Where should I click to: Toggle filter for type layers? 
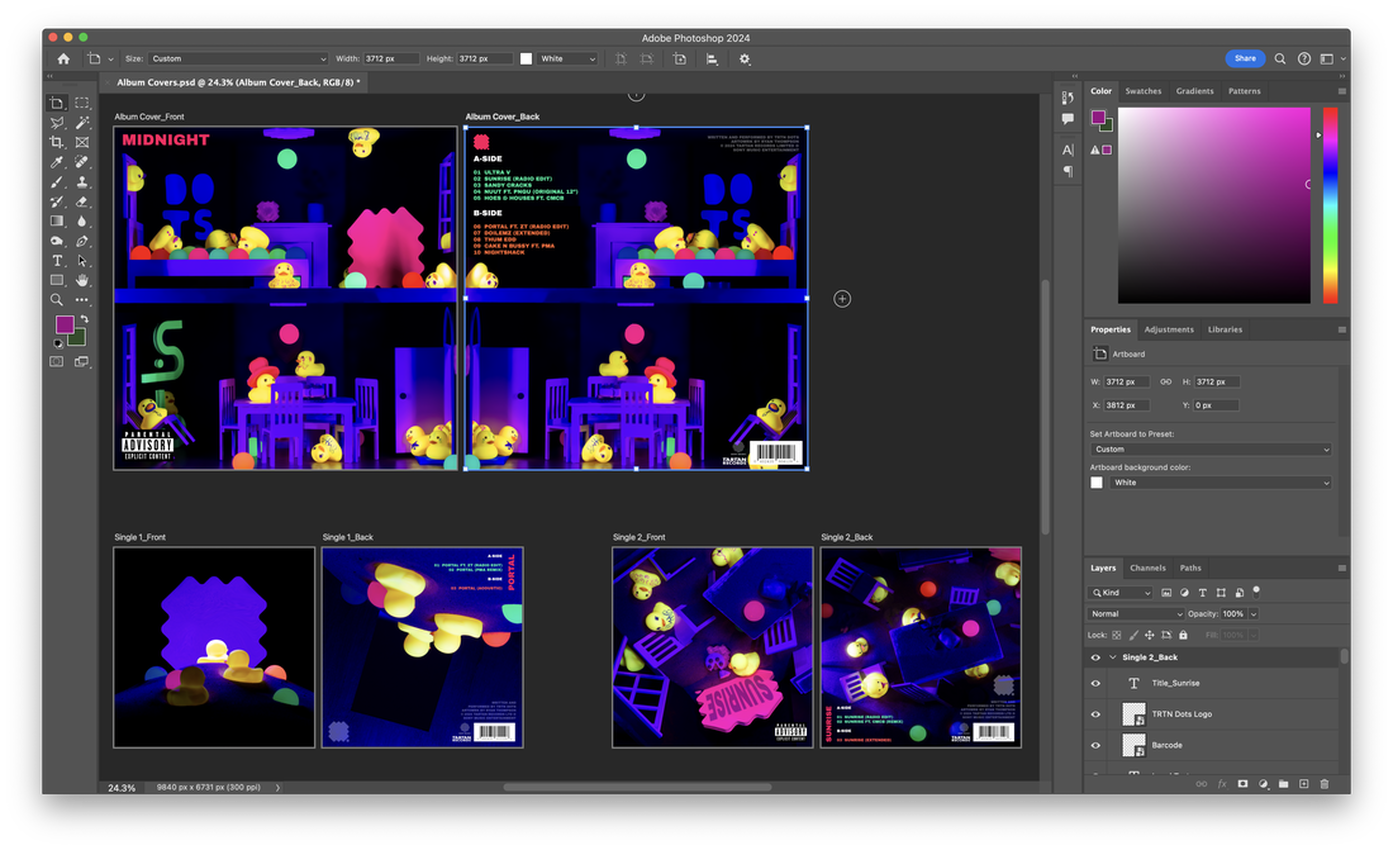tap(1203, 593)
